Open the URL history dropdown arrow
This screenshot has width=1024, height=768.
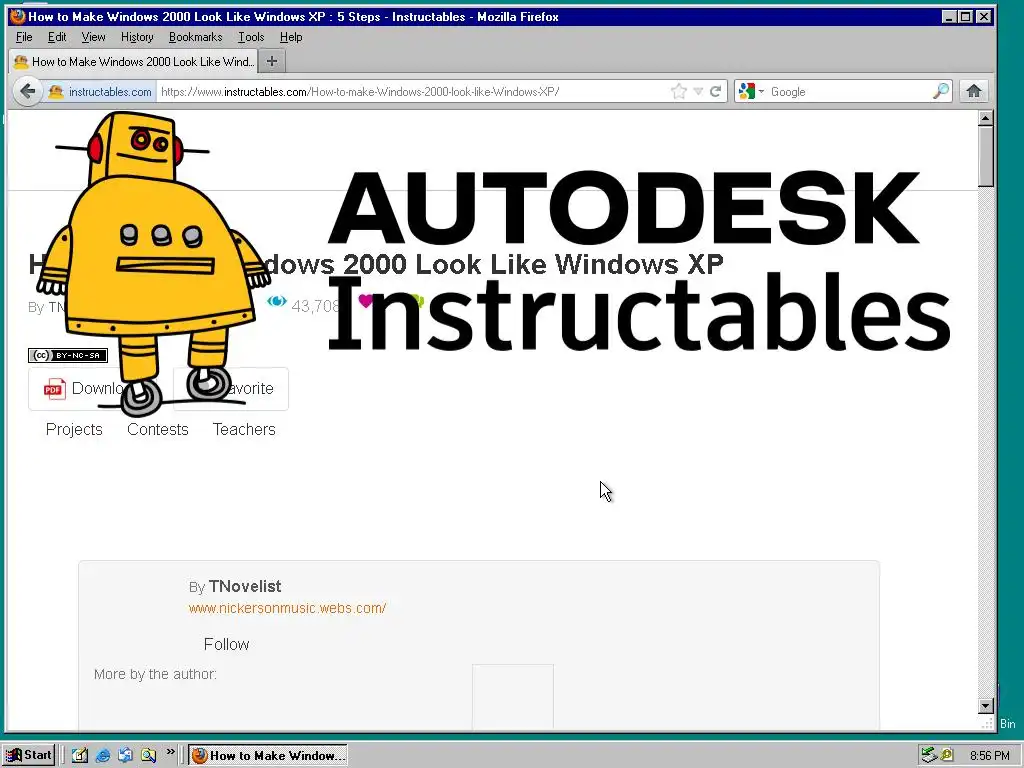pyautogui.click(x=698, y=91)
